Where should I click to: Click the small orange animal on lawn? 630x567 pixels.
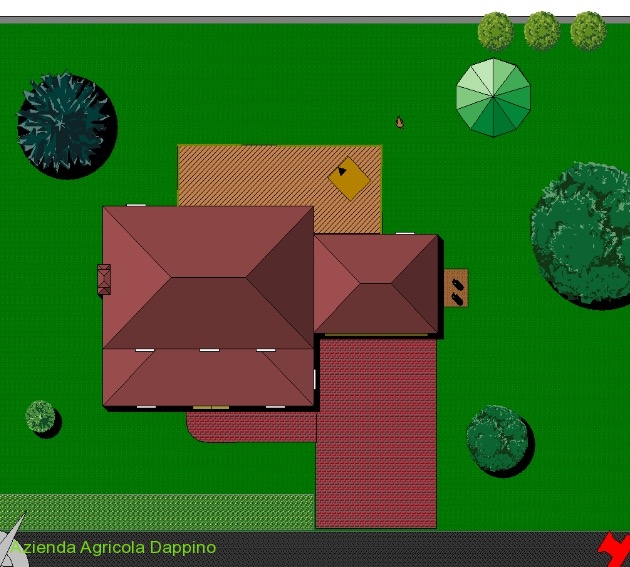click(399, 122)
